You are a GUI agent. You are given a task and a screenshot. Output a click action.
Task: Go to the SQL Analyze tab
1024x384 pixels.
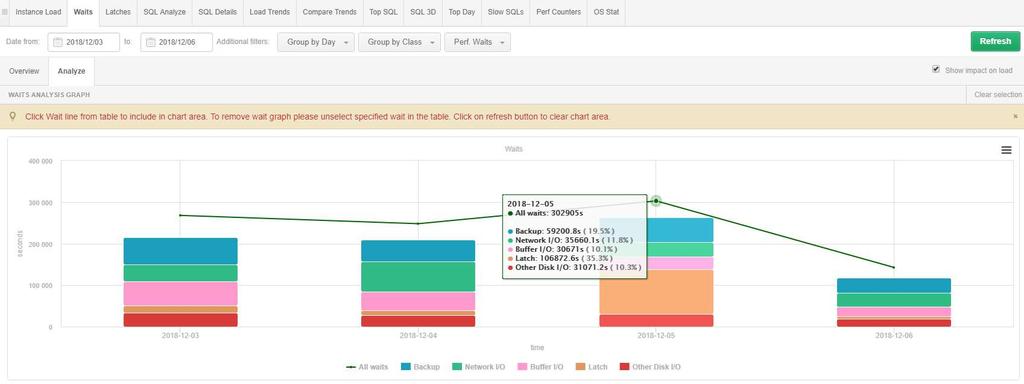165,12
